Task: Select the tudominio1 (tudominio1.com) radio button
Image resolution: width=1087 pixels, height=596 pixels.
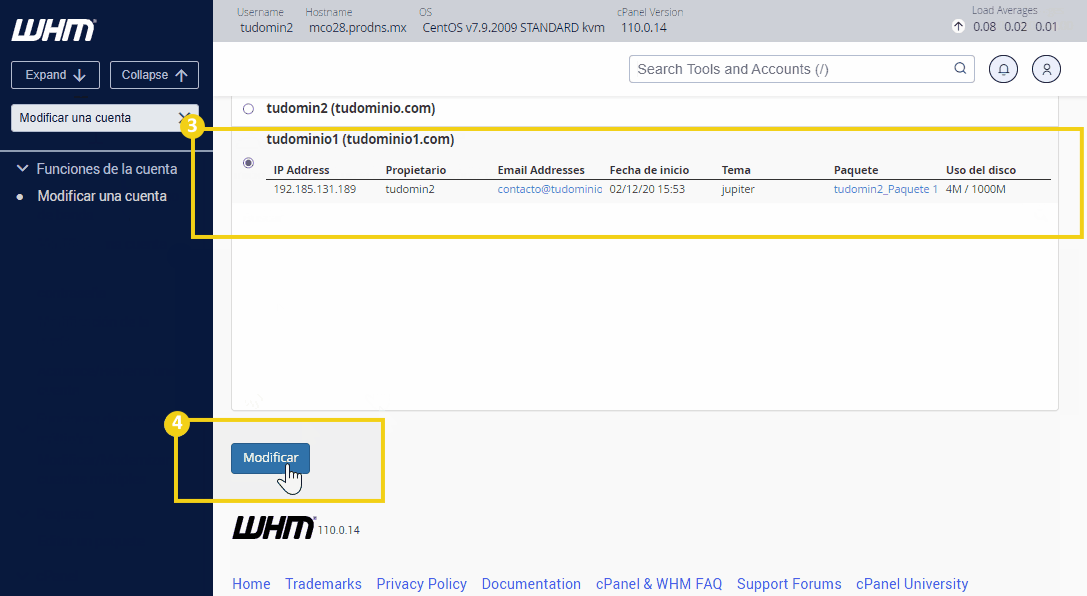Action: [x=248, y=163]
